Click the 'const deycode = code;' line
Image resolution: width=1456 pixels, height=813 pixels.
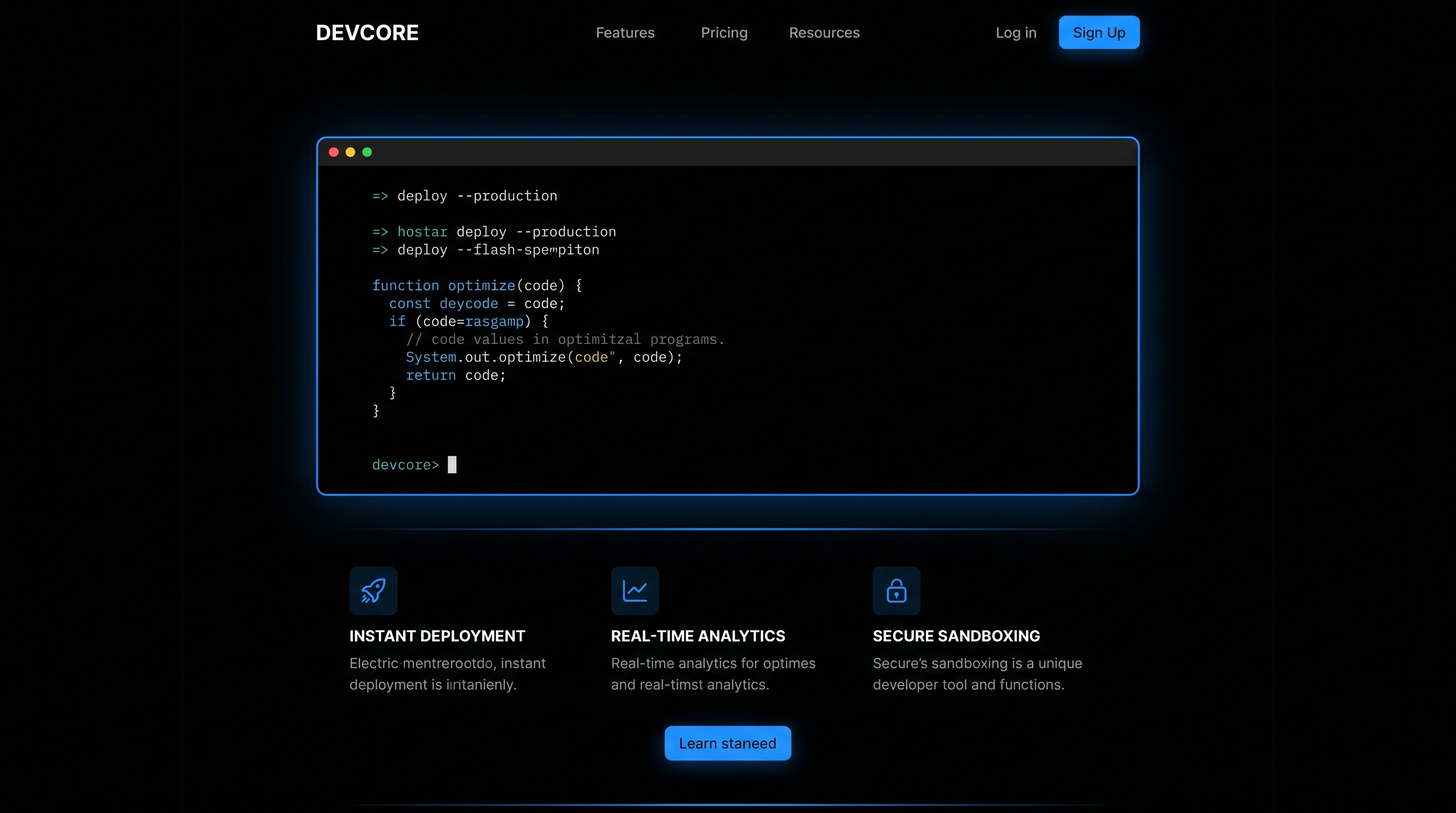click(477, 304)
